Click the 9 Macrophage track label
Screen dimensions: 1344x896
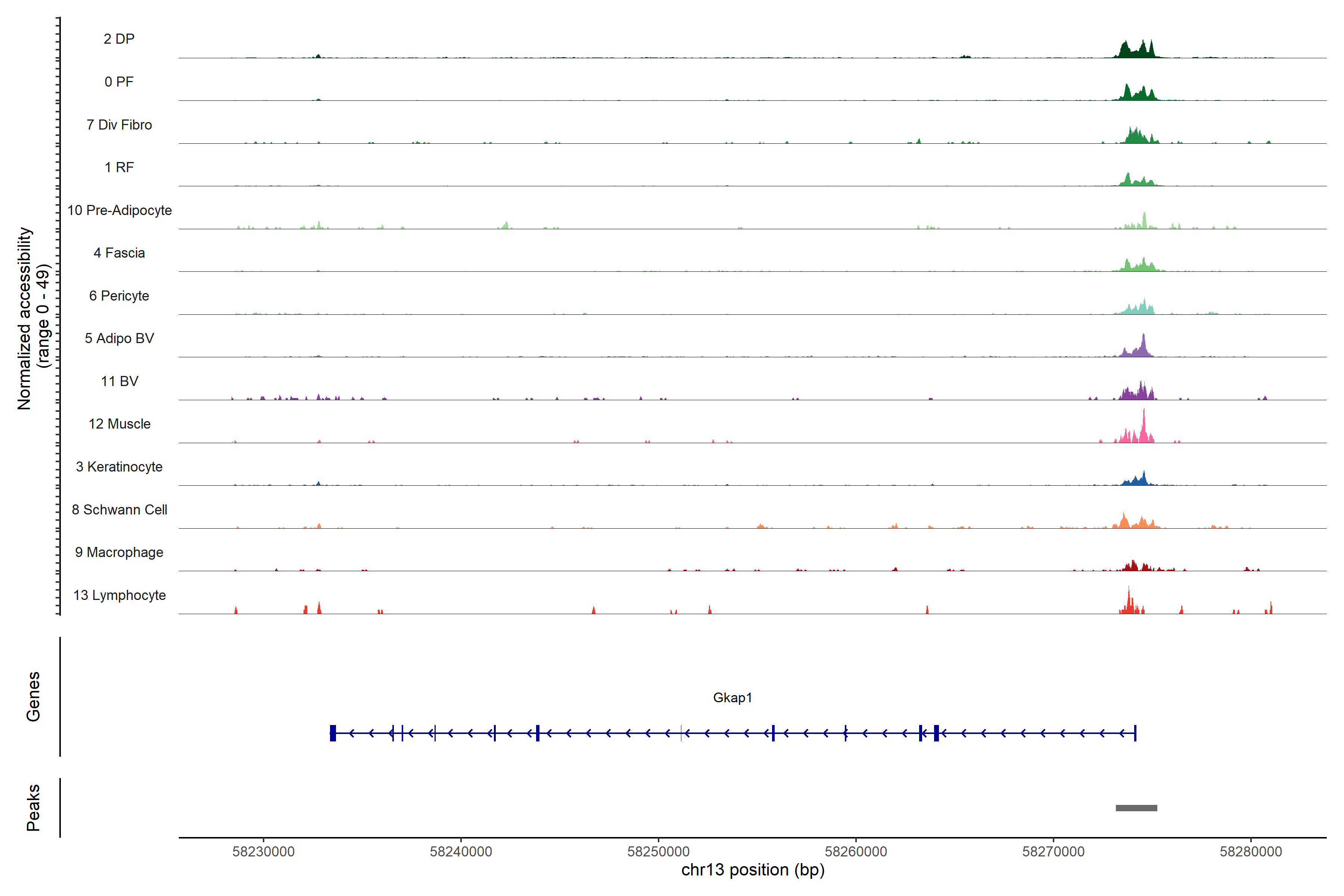tap(119, 552)
